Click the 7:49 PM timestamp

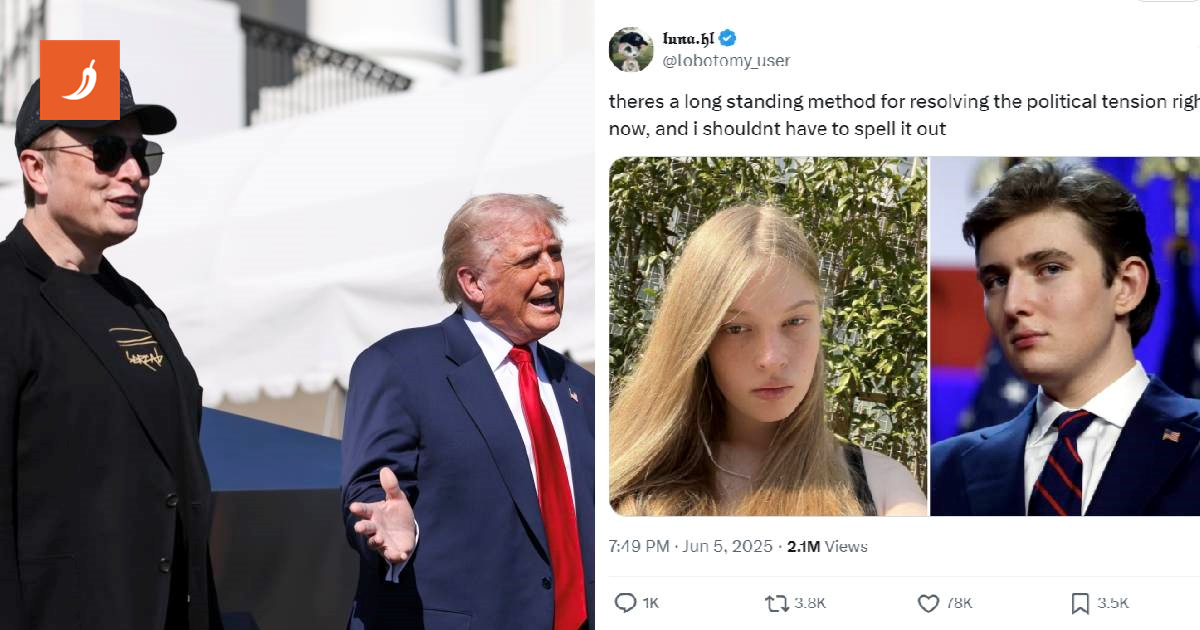click(639, 546)
